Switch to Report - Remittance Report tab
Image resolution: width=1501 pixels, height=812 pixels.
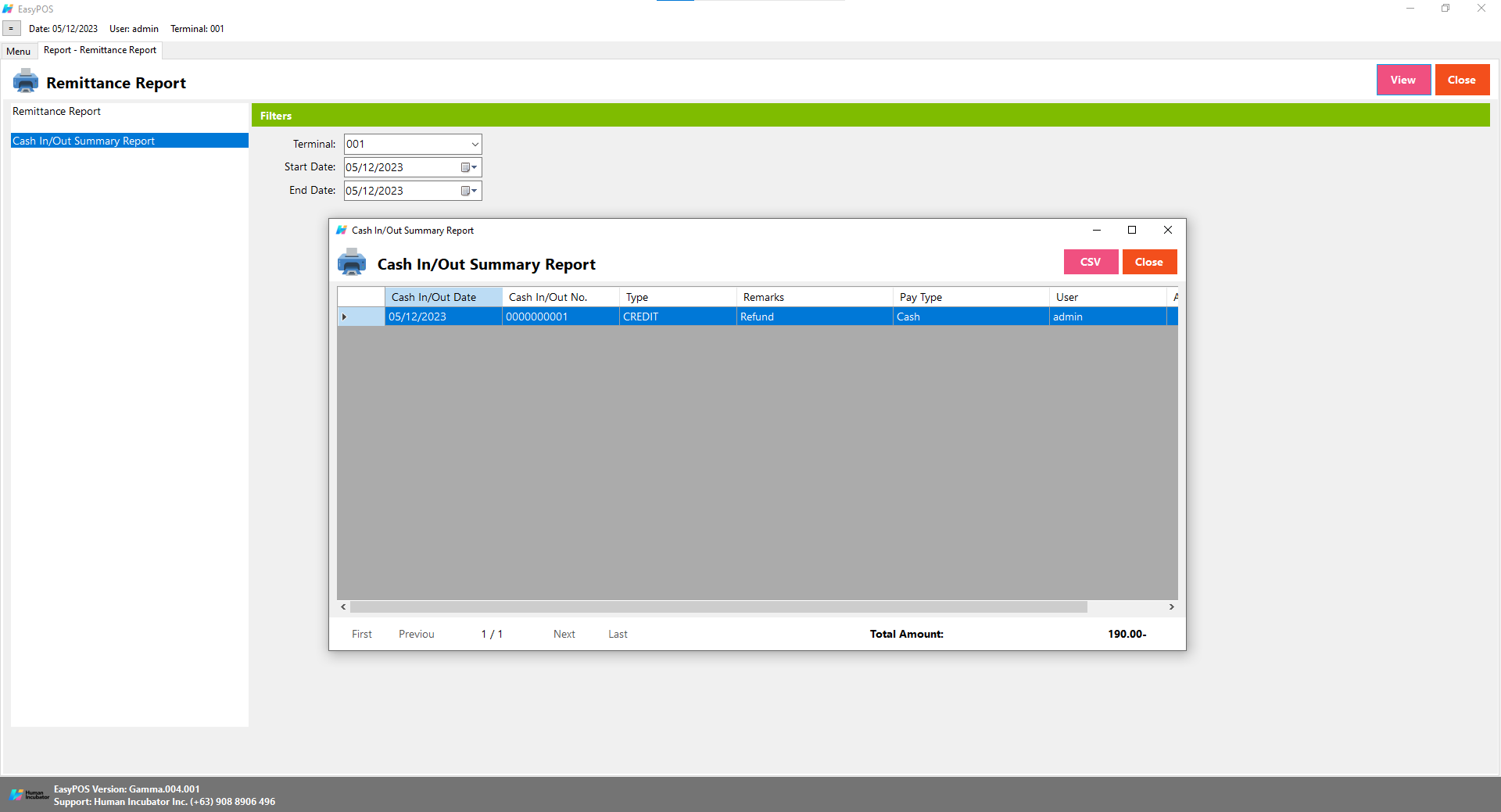point(100,50)
